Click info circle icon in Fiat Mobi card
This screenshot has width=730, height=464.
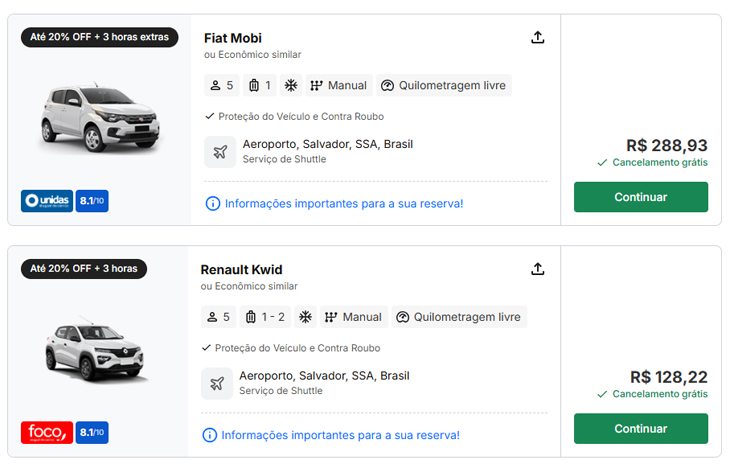213,203
